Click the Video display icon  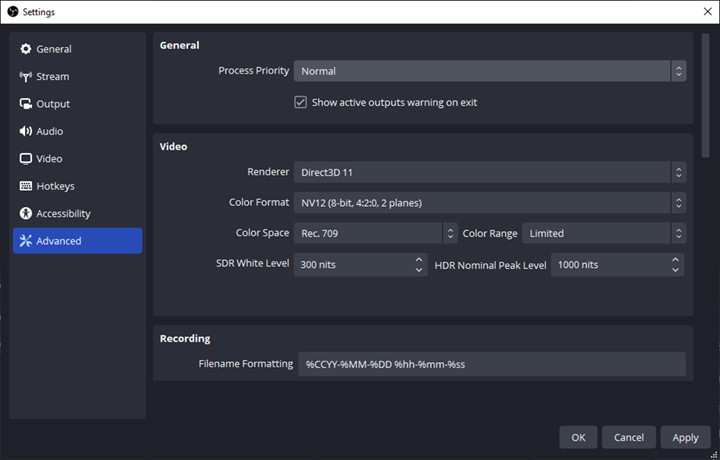pyautogui.click(x=26, y=159)
